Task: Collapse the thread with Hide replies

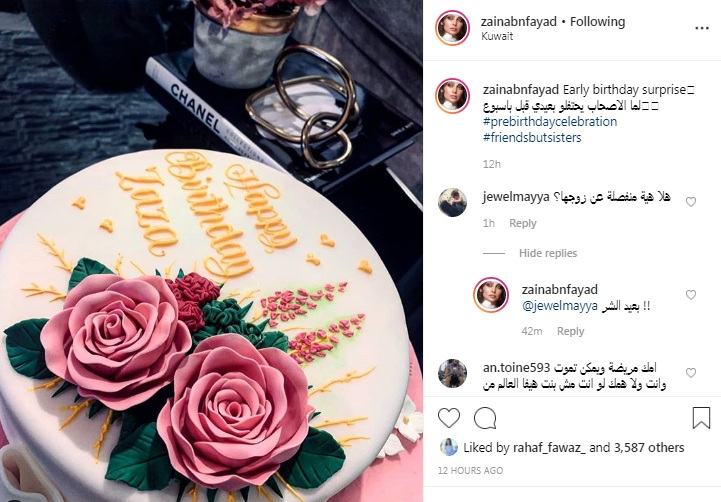Action: [x=548, y=253]
